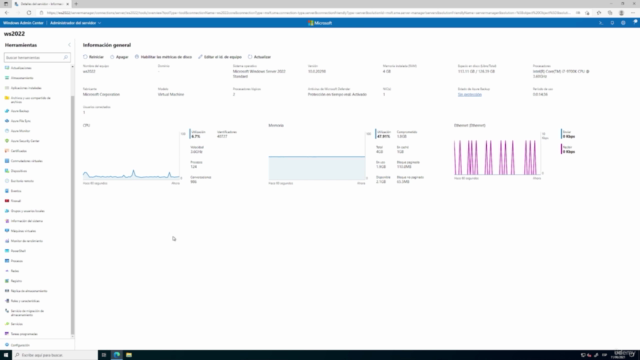Open a new browser tab with plus
Viewport: 640px width, 360px height.
tap(76, 4)
